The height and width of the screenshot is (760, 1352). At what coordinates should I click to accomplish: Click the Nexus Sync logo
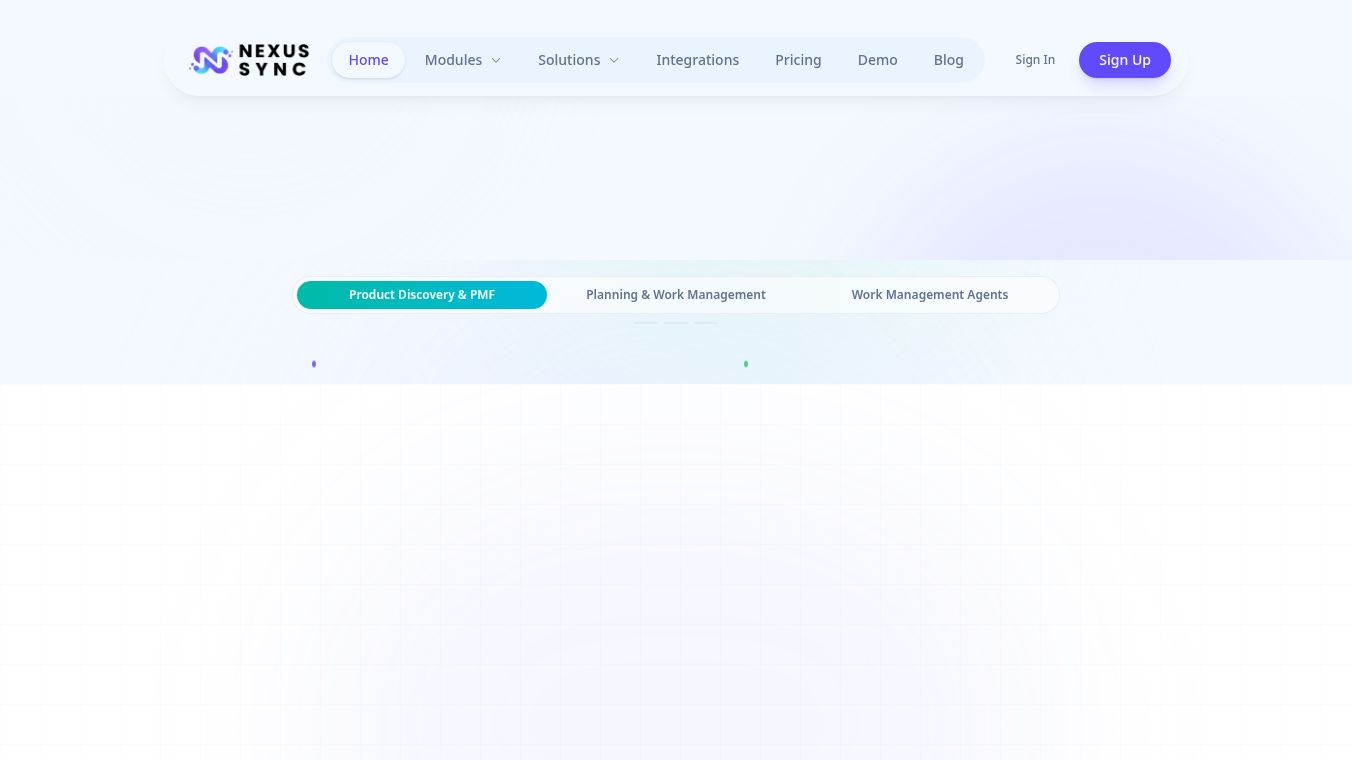click(x=249, y=60)
